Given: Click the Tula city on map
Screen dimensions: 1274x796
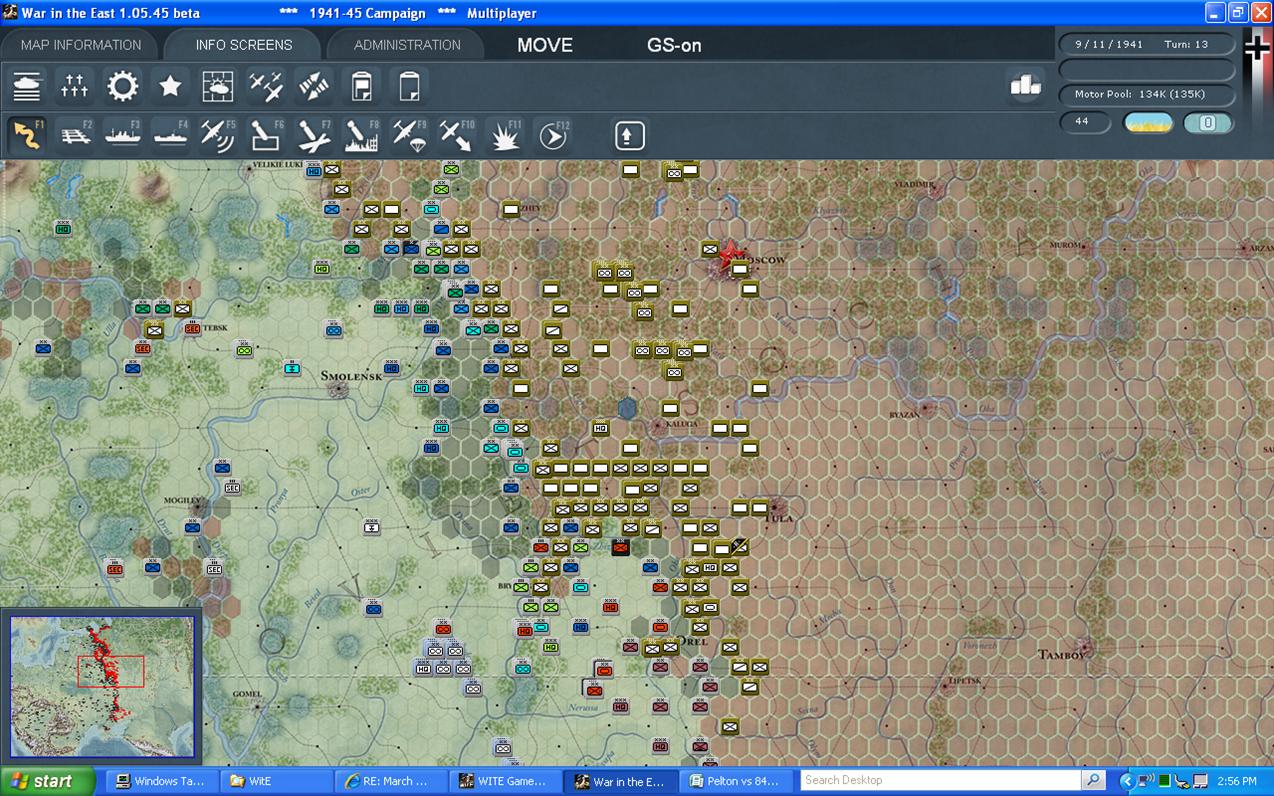Looking at the screenshot, I should coord(777,519).
